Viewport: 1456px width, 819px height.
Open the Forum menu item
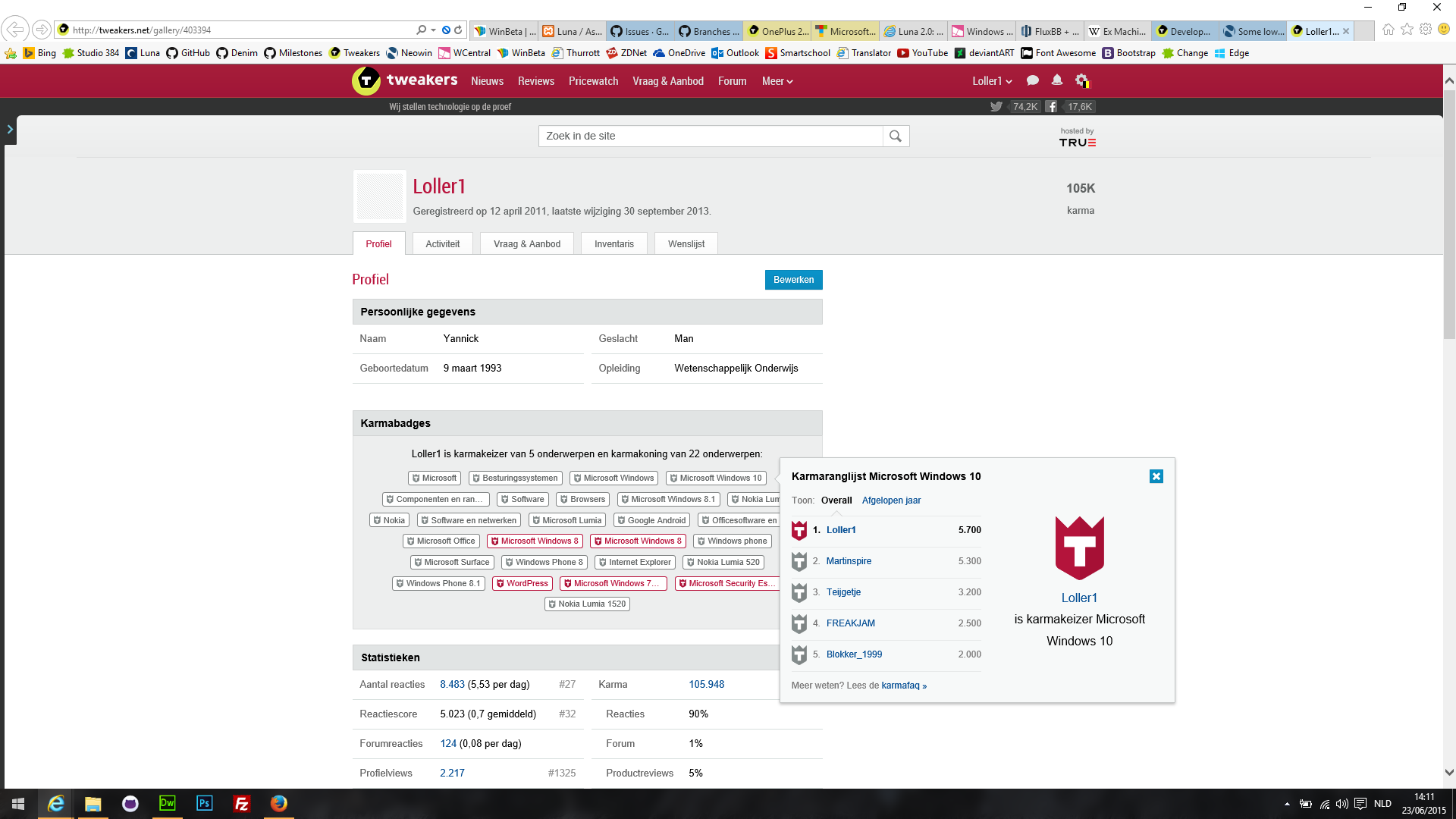[x=733, y=81]
